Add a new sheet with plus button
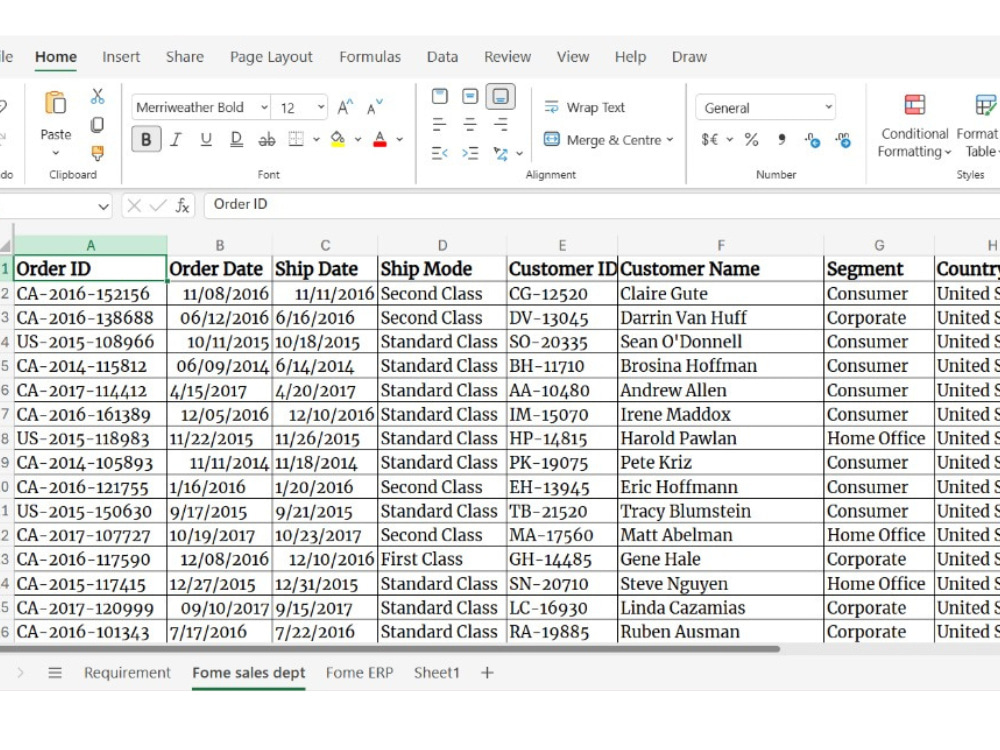The image size is (1000, 750). click(487, 673)
